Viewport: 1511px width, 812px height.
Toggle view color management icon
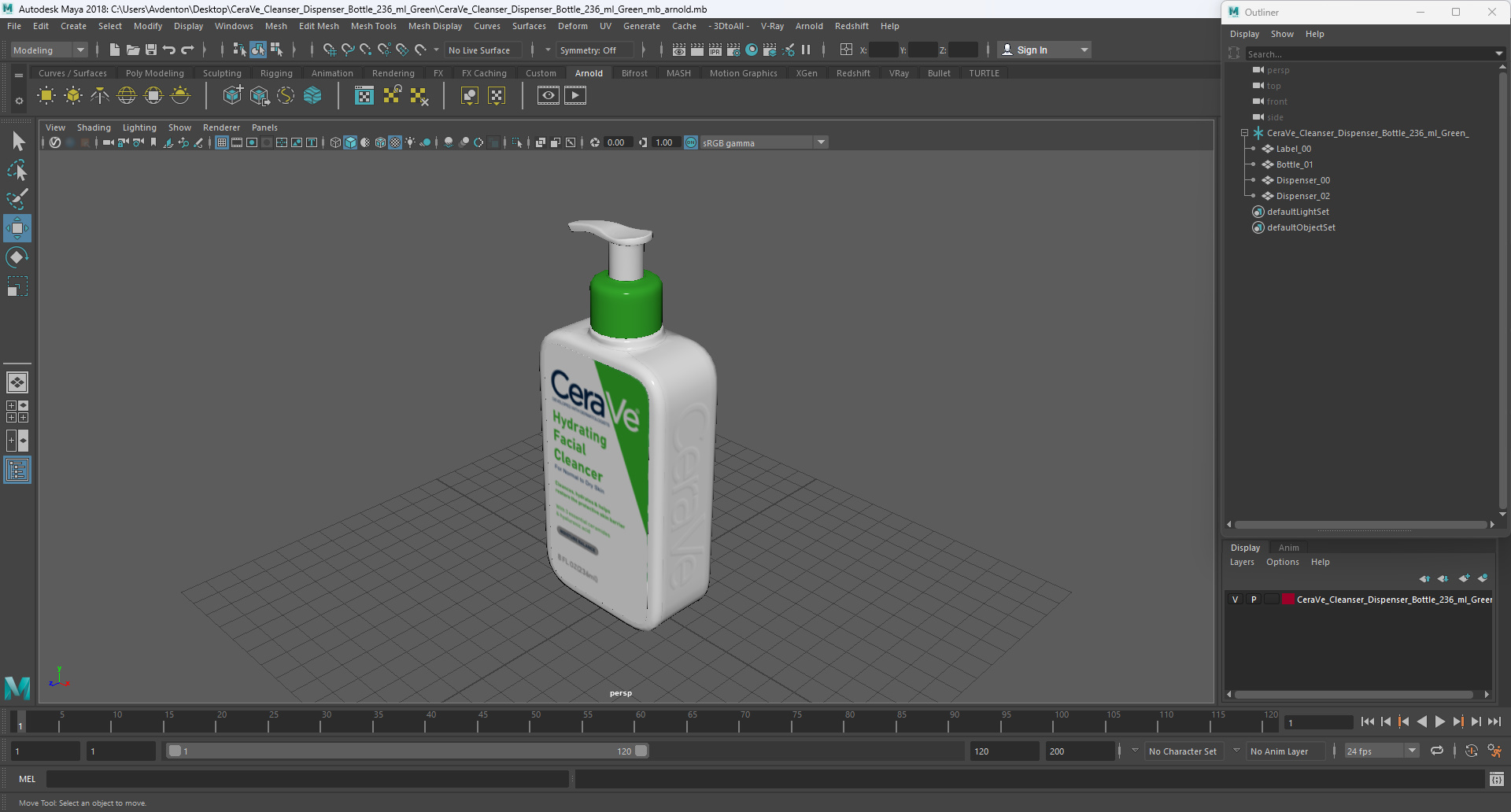point(691,142)
